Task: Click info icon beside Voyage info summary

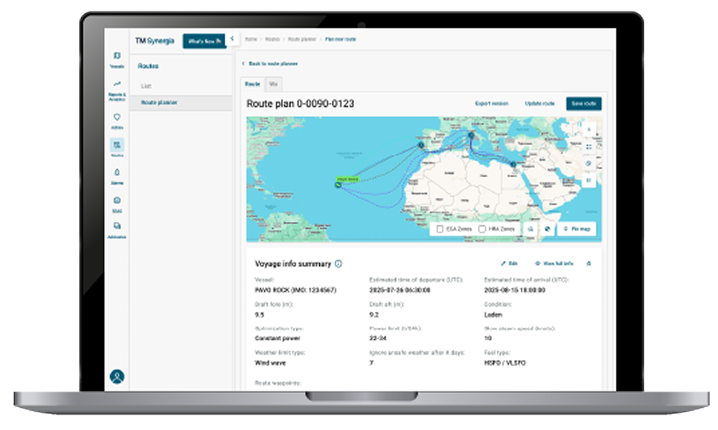Action: coord(338,264)
